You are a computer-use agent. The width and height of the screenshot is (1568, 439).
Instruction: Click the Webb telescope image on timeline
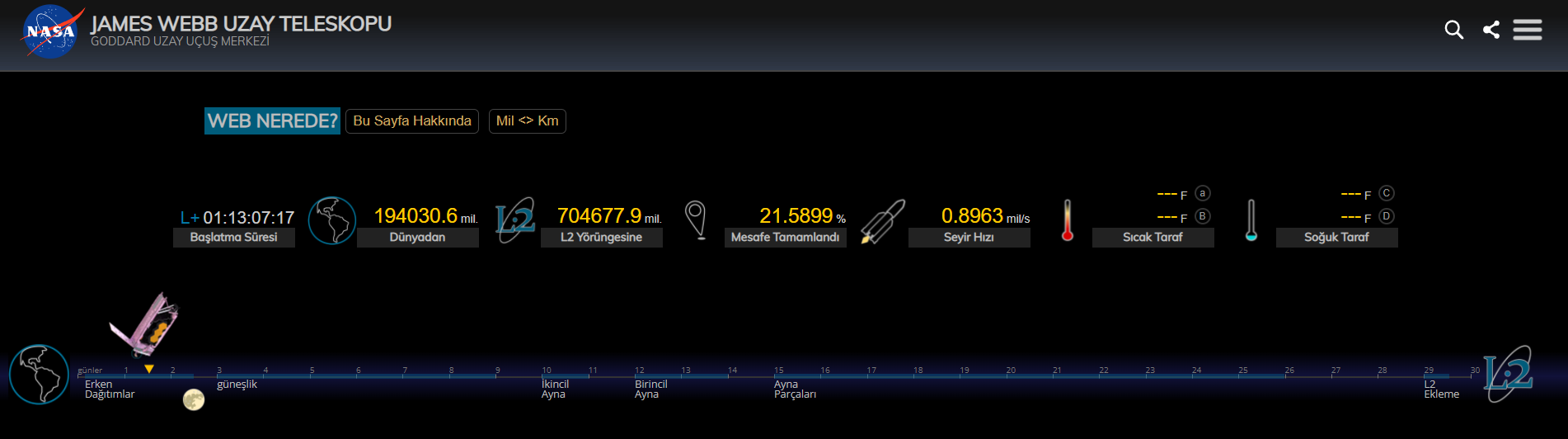(x=145, y=324)
